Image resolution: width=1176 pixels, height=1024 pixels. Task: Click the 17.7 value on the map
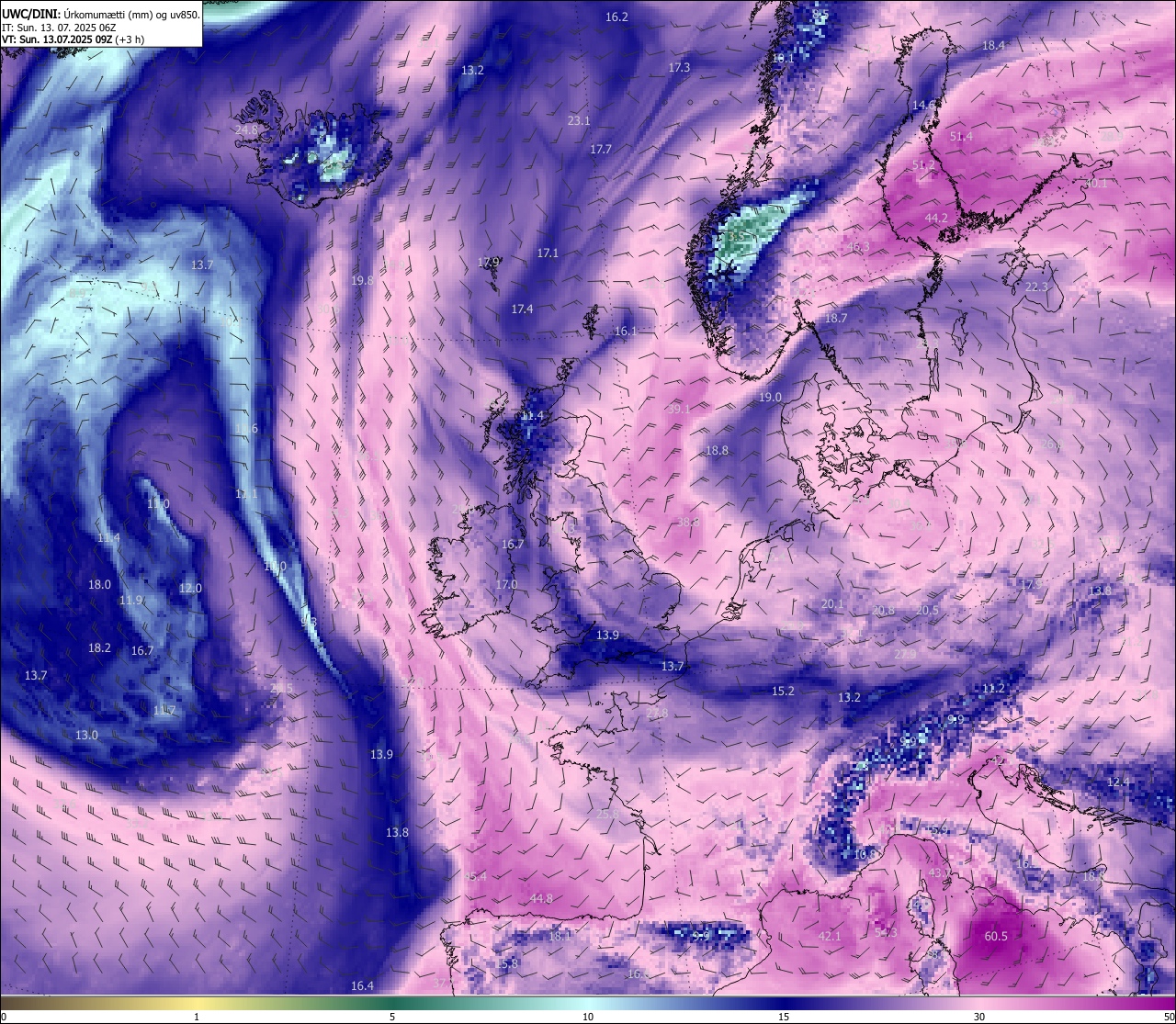click(x=601, y=149)
